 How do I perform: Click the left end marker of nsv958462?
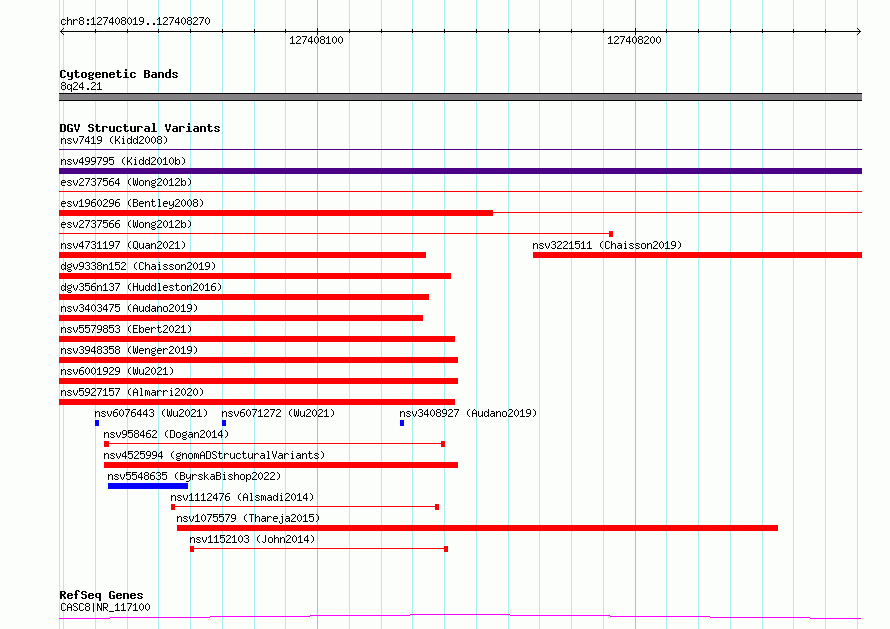coord(106,444)
